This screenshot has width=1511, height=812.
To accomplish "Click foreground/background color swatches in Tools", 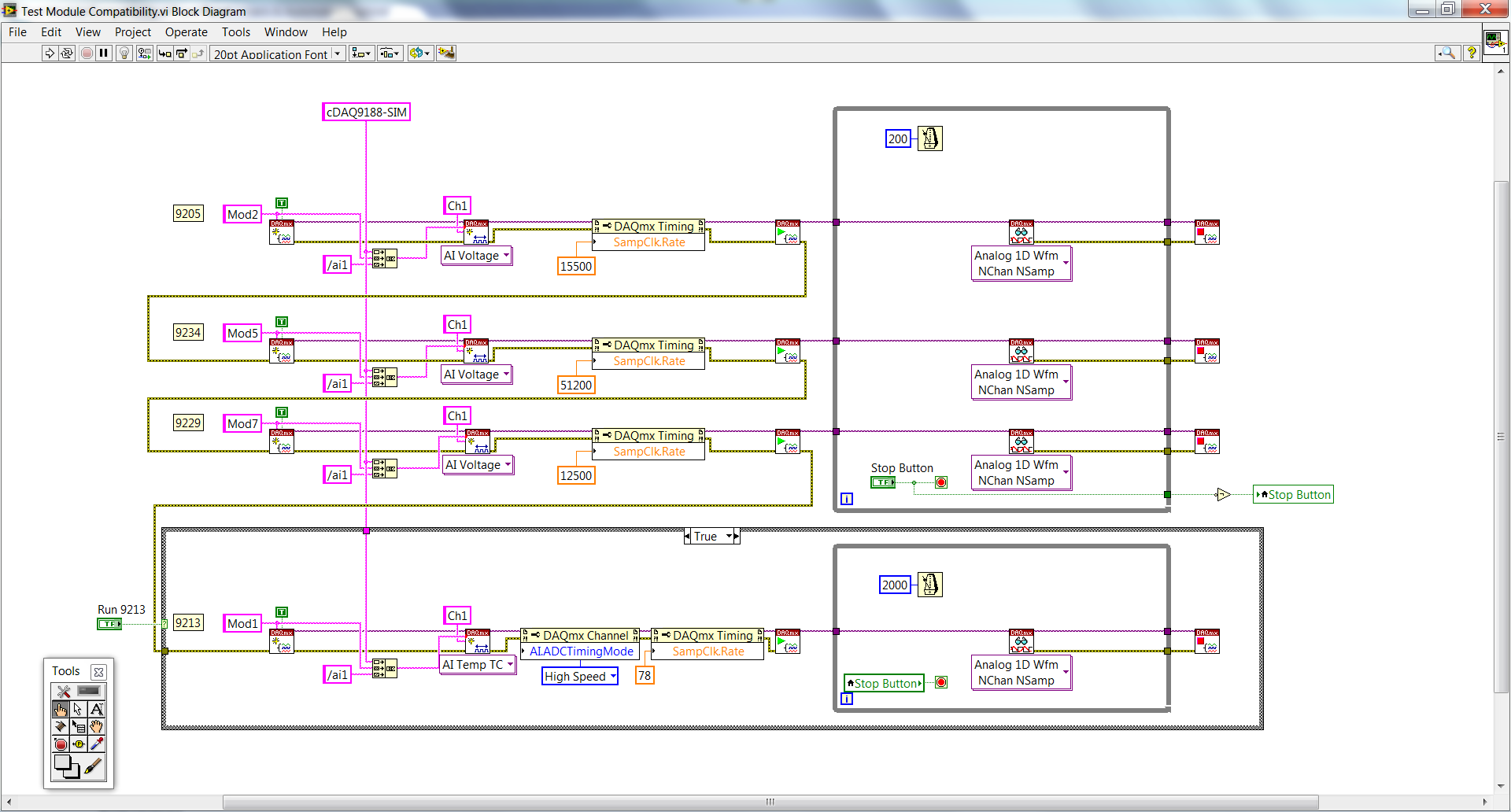I will (x=67, y=766).
